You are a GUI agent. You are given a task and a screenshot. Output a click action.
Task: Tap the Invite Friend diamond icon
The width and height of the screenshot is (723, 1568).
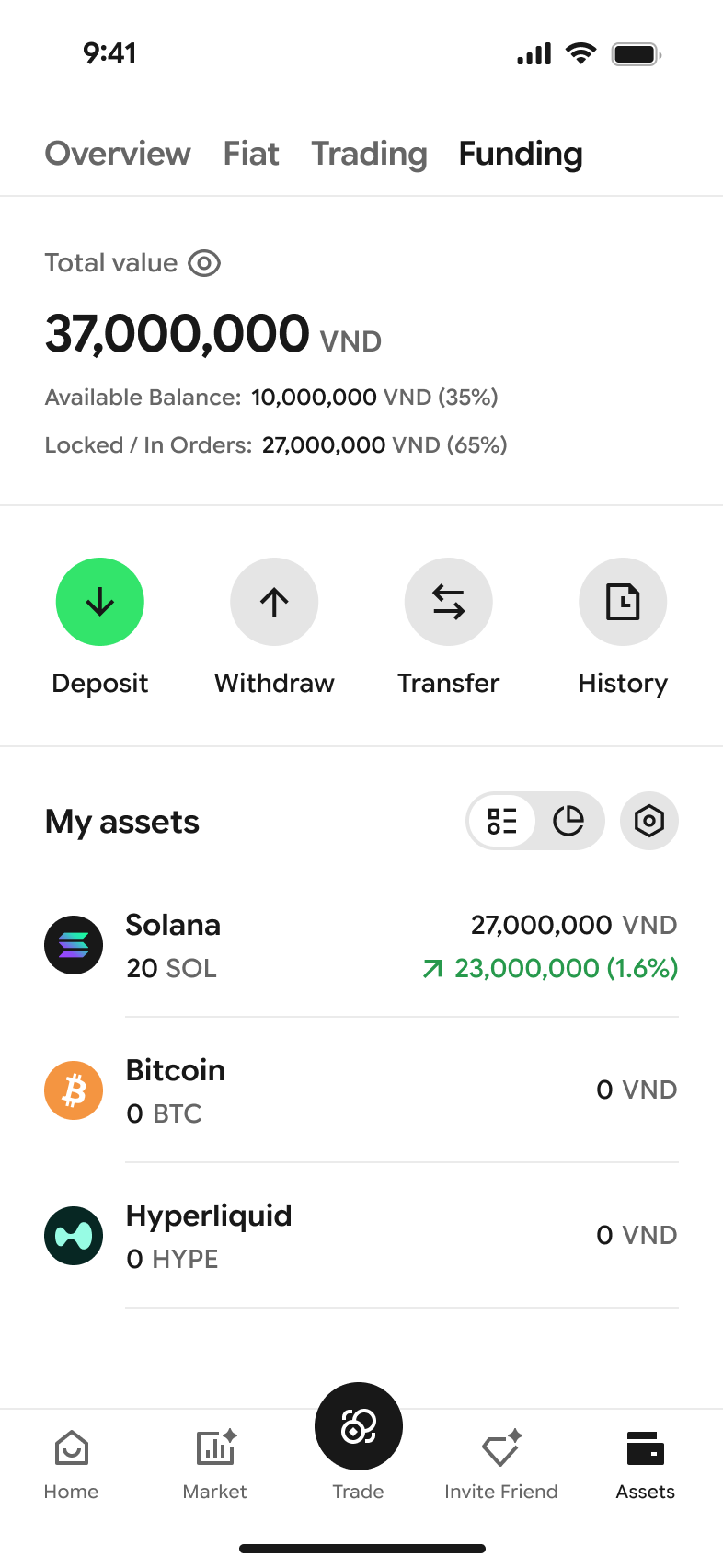(x=501, y=1448)
